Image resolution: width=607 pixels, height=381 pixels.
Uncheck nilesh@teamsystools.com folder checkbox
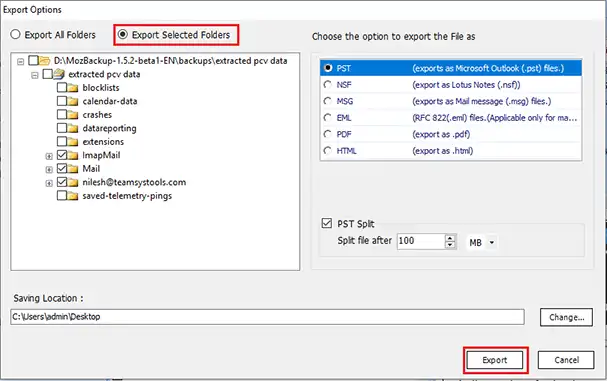62,182
